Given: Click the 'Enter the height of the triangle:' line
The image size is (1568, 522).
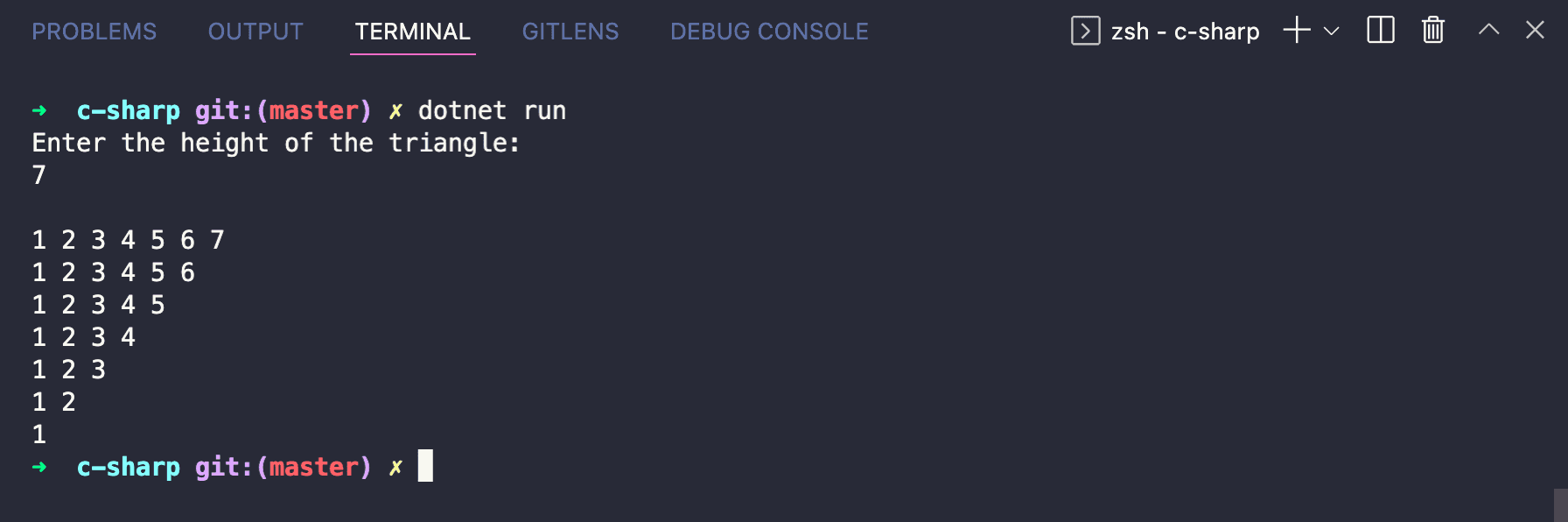Looking at the screenshot, I should tap(276, 143).
